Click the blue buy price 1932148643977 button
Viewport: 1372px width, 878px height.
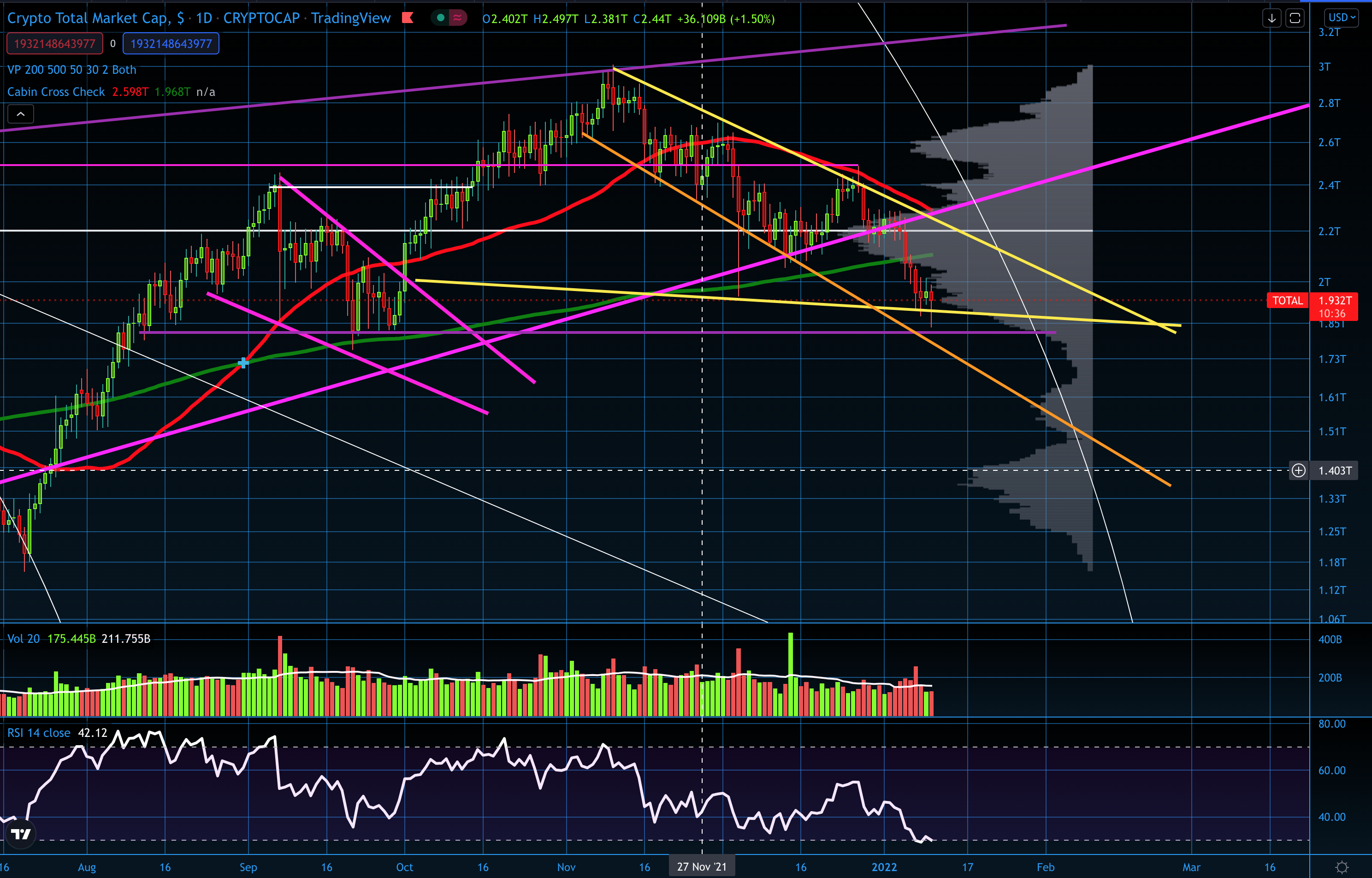tap(171, 44)
